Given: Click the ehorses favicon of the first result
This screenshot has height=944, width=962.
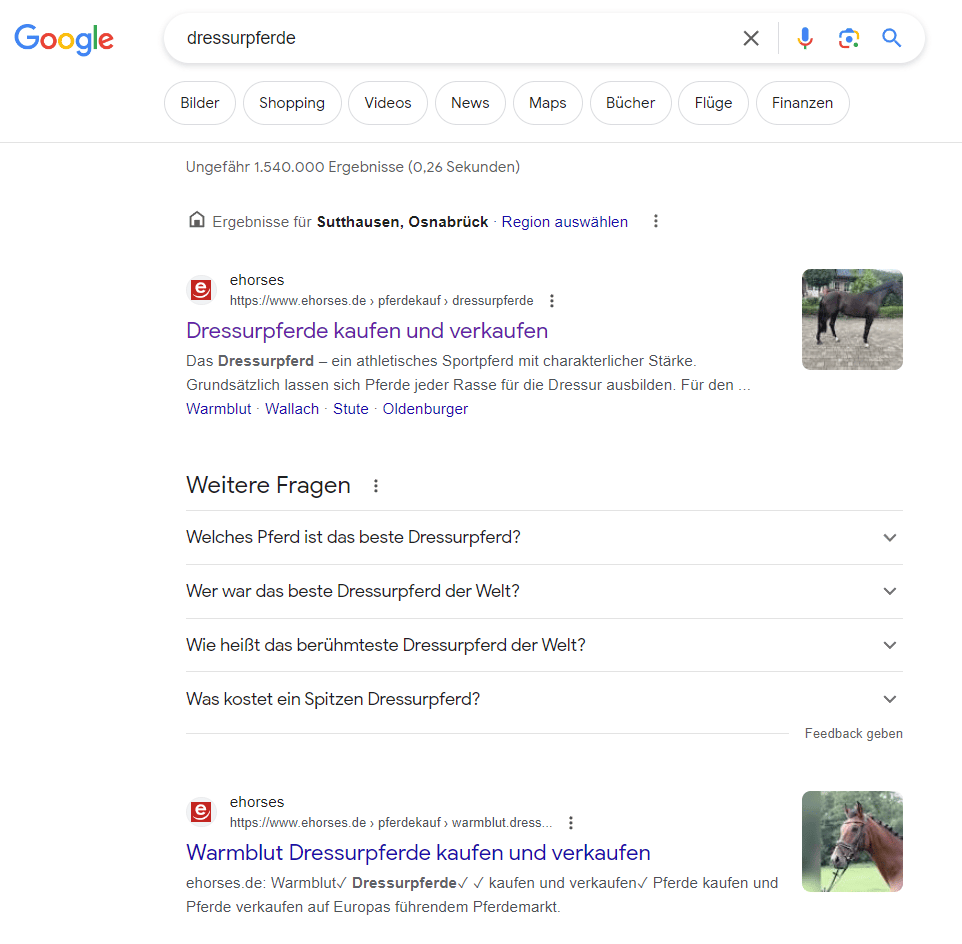Looking at the screenshot, I should pyautogui.click(x=201, y=289).
